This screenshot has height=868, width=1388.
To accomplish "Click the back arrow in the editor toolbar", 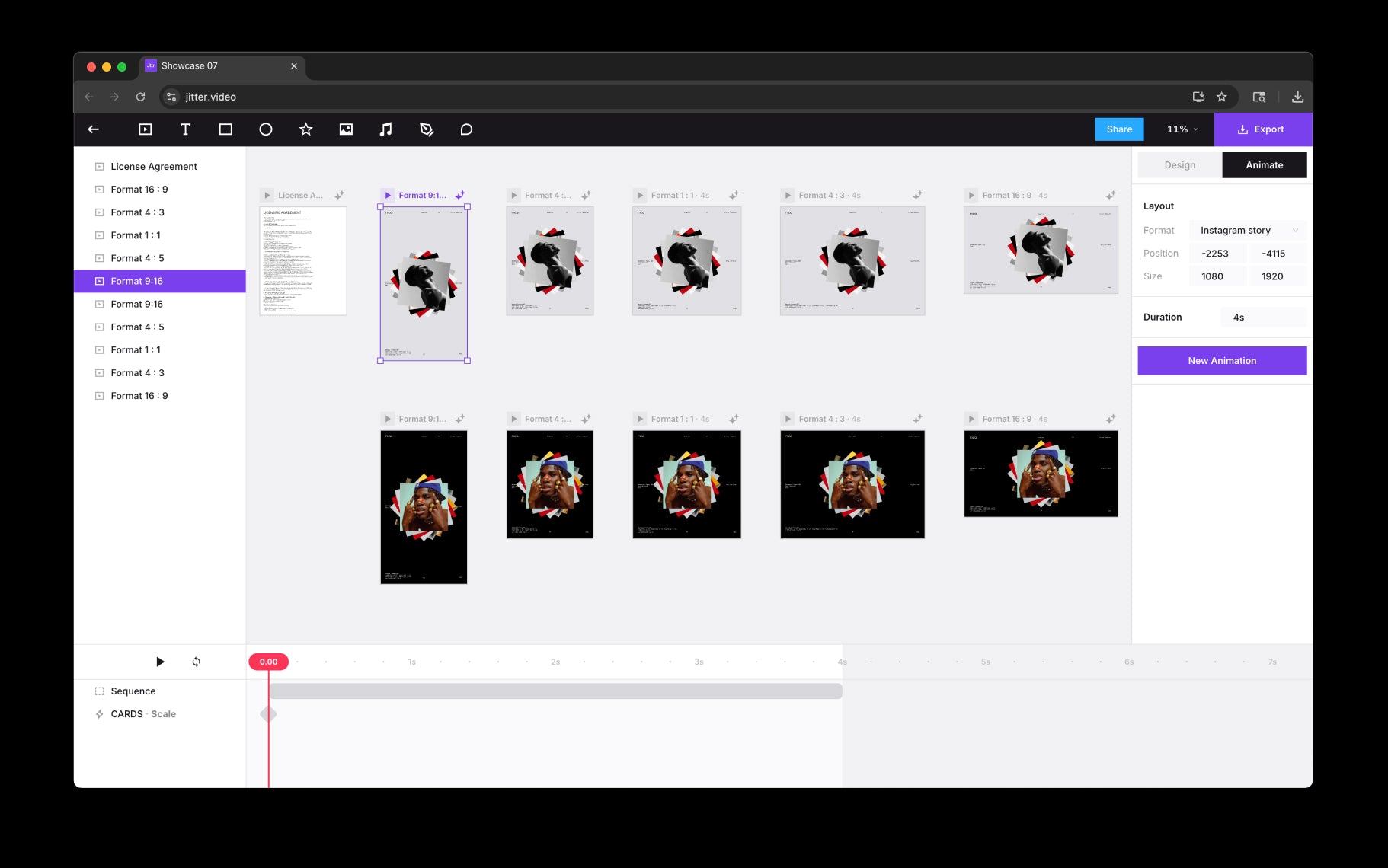I will click(94, 129).
